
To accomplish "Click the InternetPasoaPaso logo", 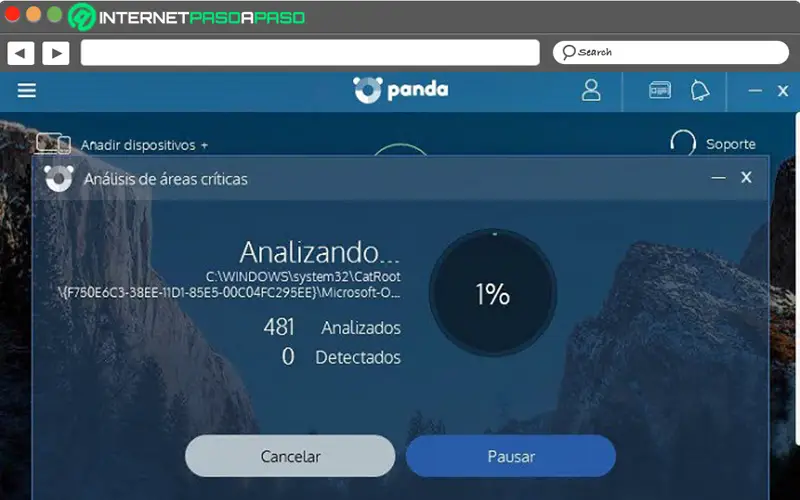I will coord(186,17).
